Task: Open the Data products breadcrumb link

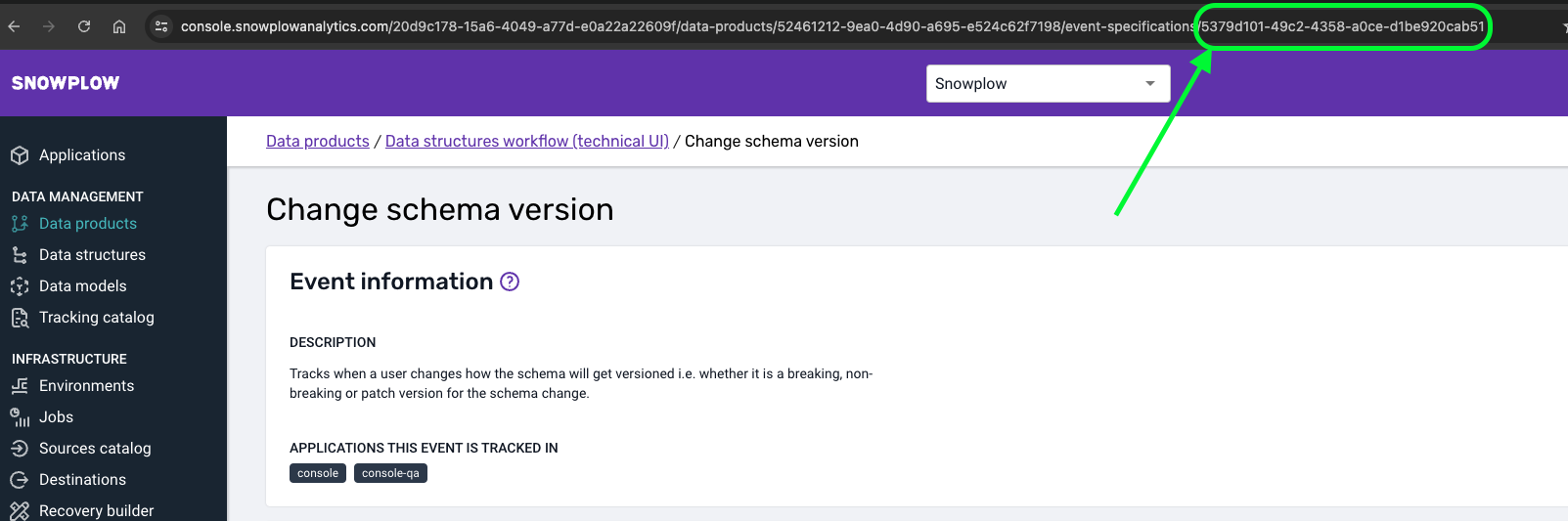Action: tap(318, 141)
